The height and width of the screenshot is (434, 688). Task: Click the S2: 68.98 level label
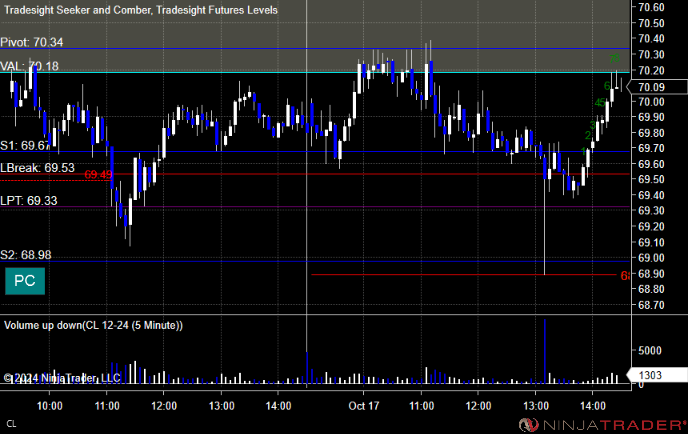click(26, 255)
